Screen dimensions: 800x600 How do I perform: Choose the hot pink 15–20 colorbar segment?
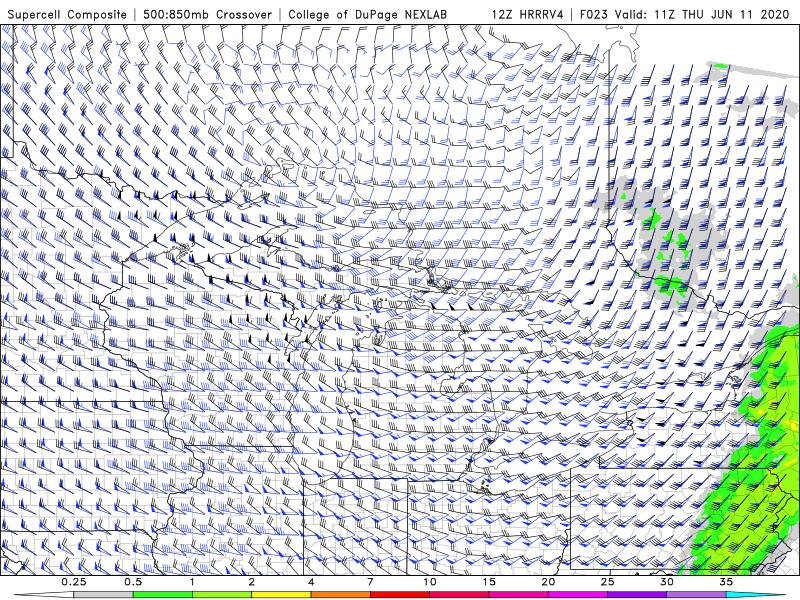(518, 595)
